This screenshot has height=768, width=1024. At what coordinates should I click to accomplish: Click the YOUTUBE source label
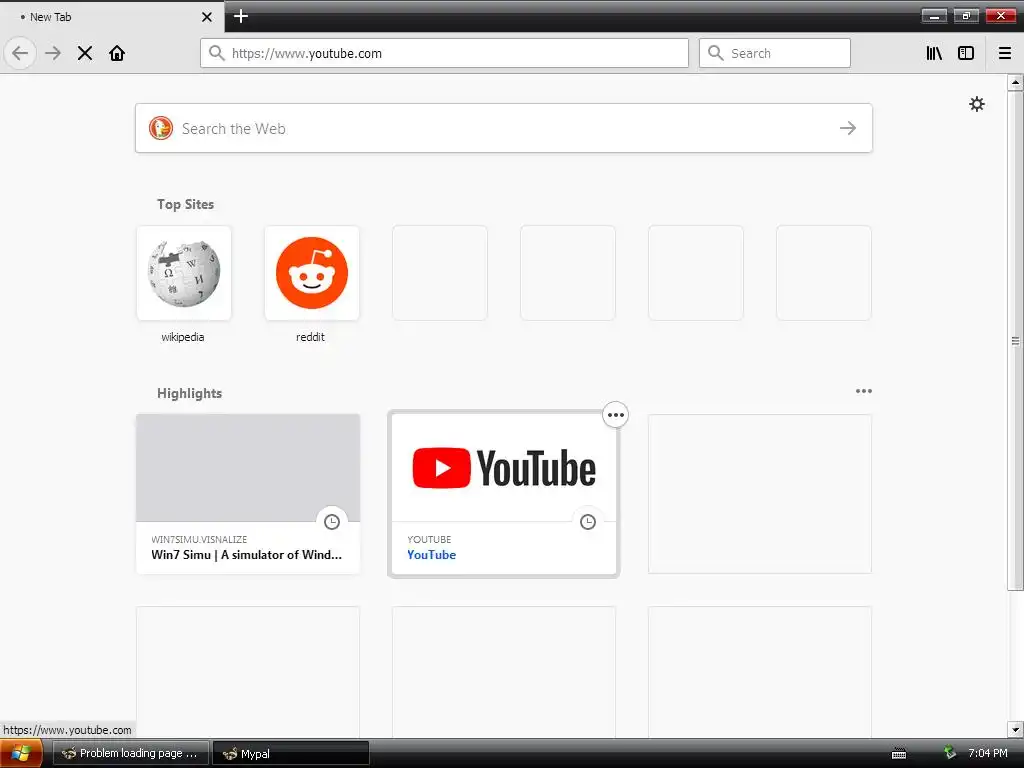(429, 539)
